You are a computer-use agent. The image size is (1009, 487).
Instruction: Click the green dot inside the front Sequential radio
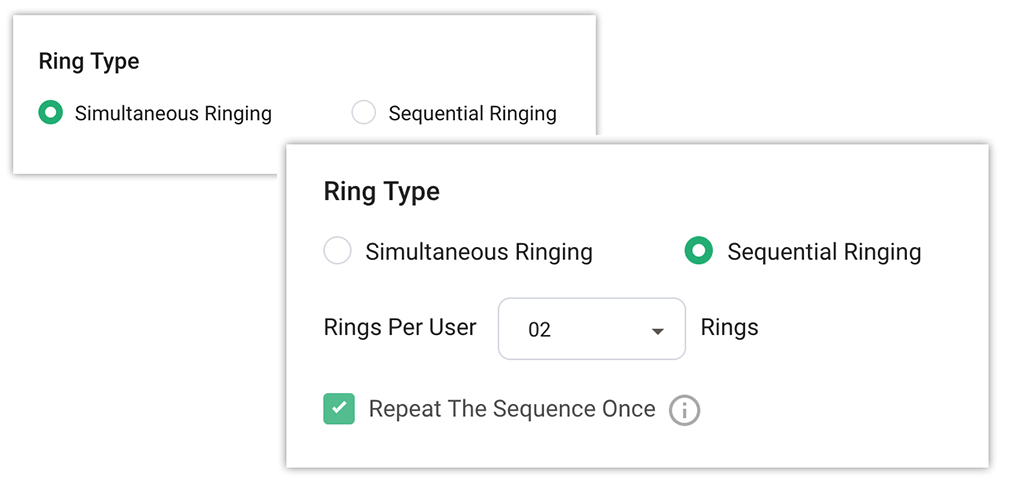pyautogui.click(x=698, y=251)
